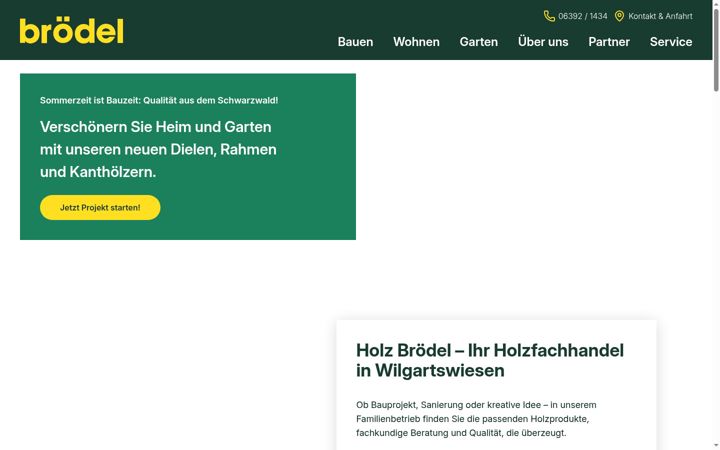720x450 pixels.
Task: Open the Über uns menu
Action: [543, 42]
